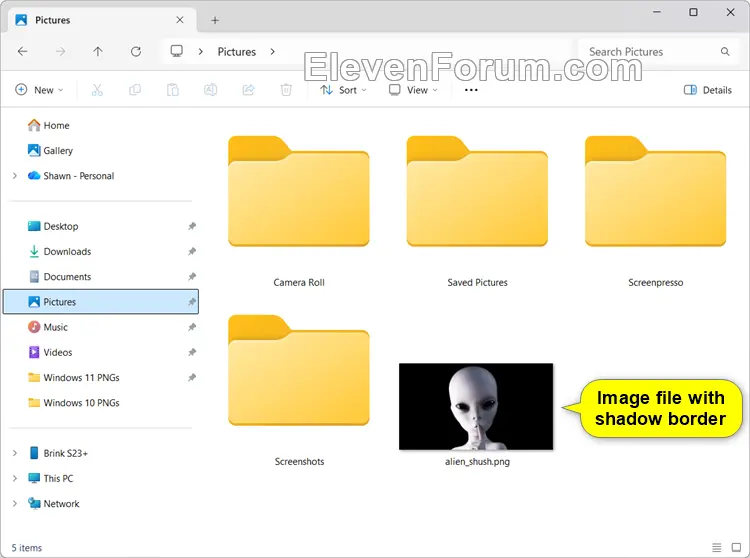Go up one folder level

(x=98, y=52)
